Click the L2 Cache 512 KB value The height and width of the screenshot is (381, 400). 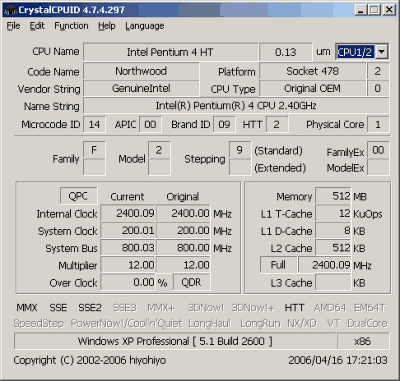pos(333,248)
